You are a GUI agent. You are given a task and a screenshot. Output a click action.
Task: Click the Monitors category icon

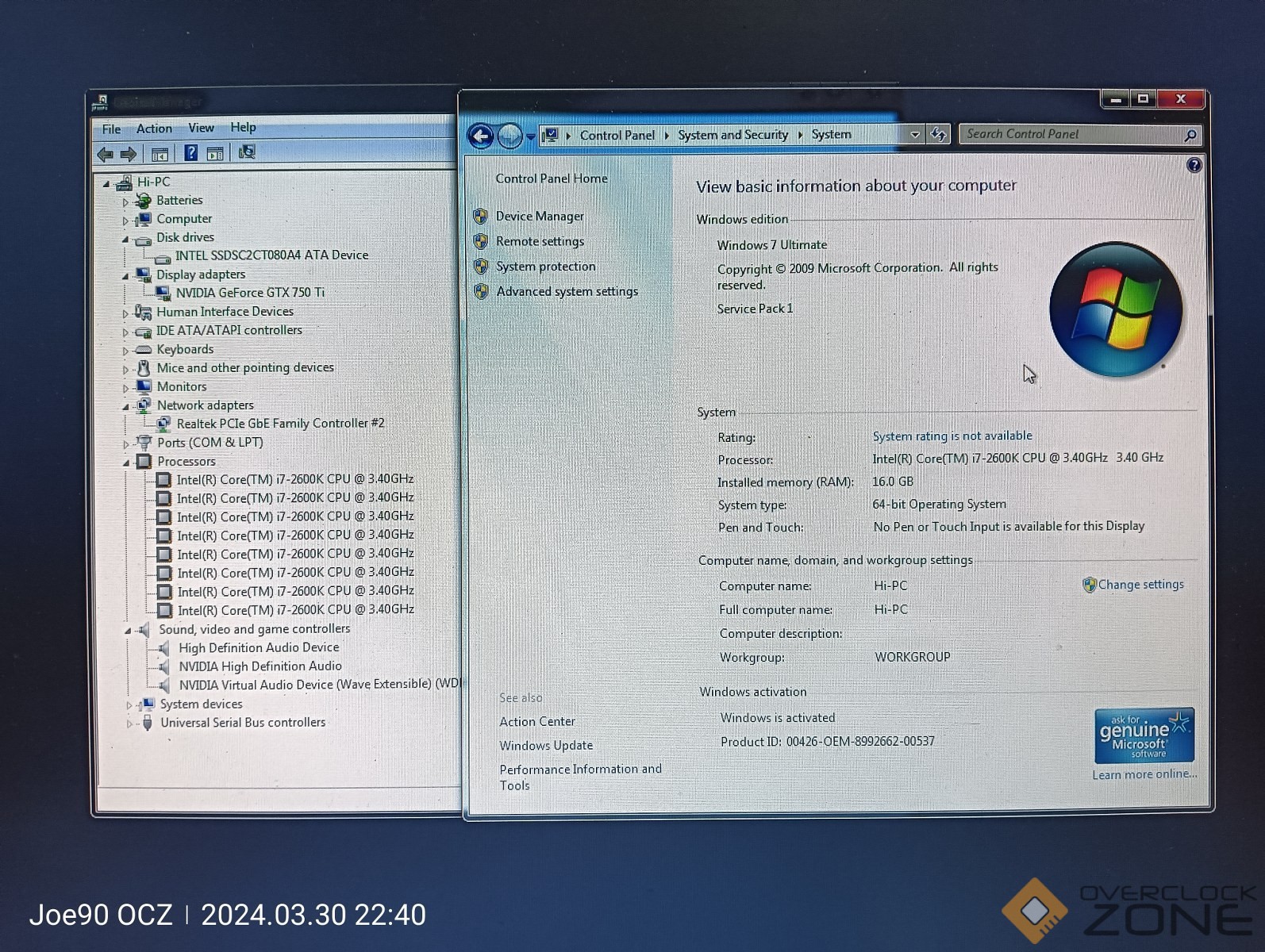(144, 387)
